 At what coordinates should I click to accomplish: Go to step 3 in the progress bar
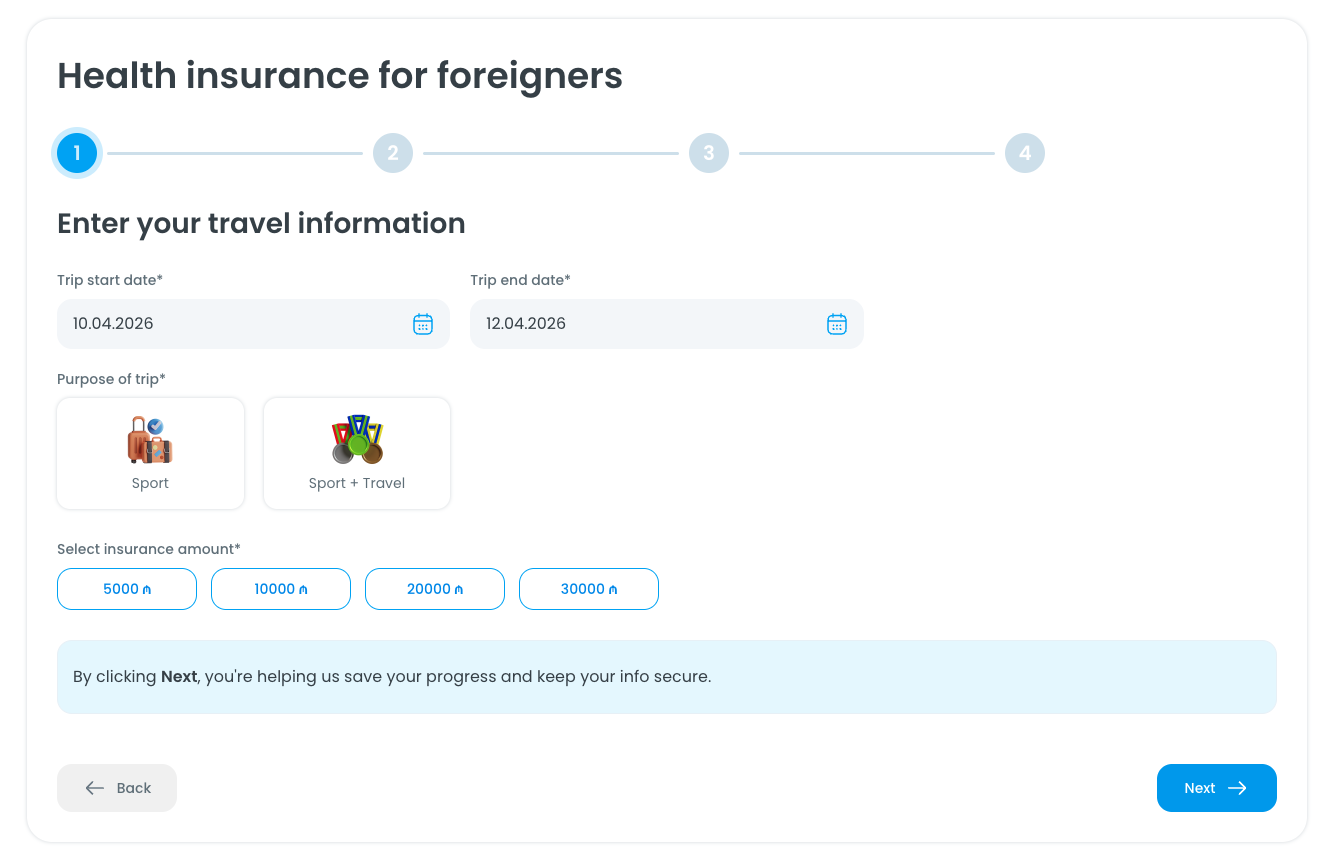click(709, 153)
